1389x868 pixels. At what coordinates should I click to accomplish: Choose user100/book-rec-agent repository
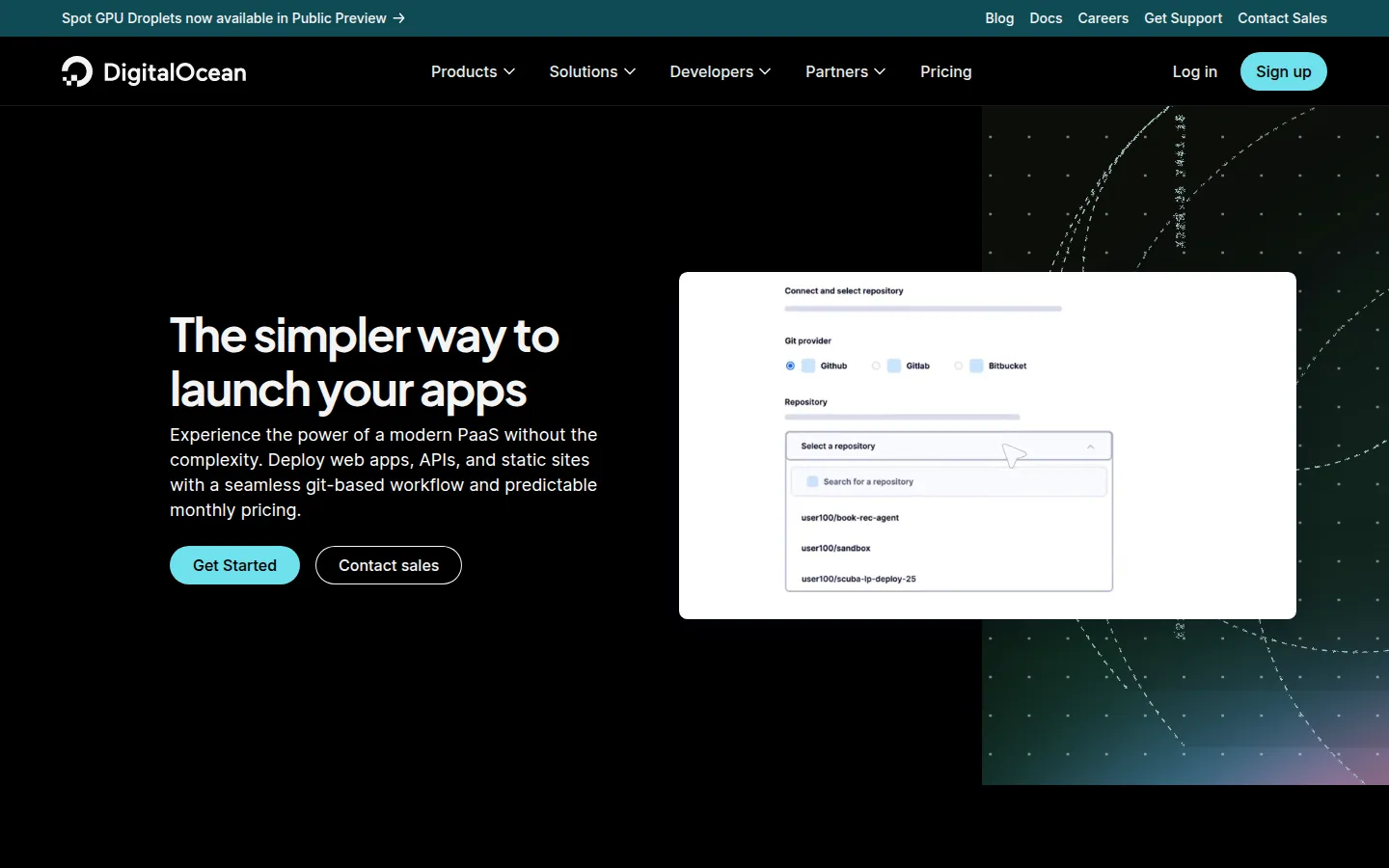(850, 518)
